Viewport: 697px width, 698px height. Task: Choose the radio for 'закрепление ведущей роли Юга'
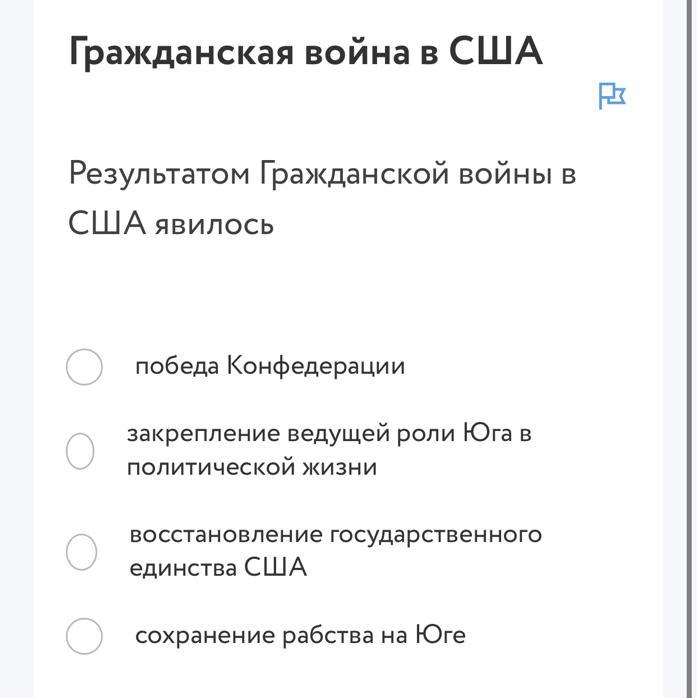click(x=80, y=451)
